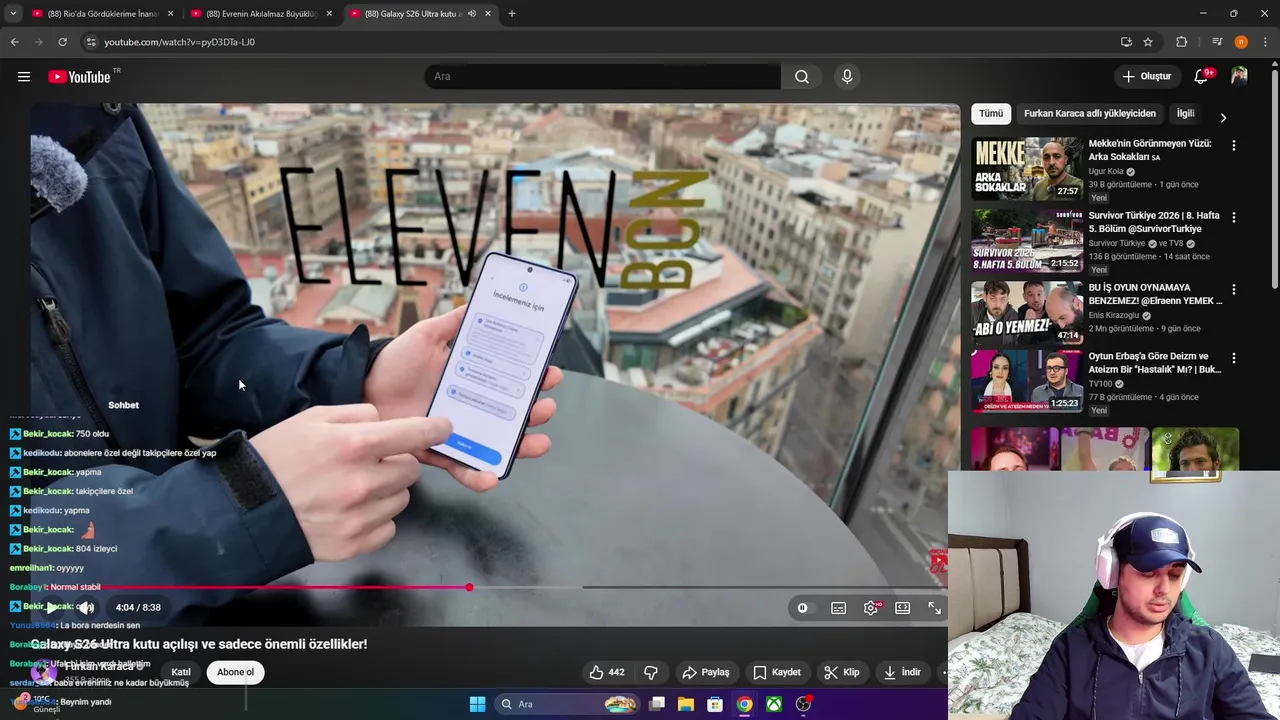
Task: Save the video with Kaydet
Action: 777,673
